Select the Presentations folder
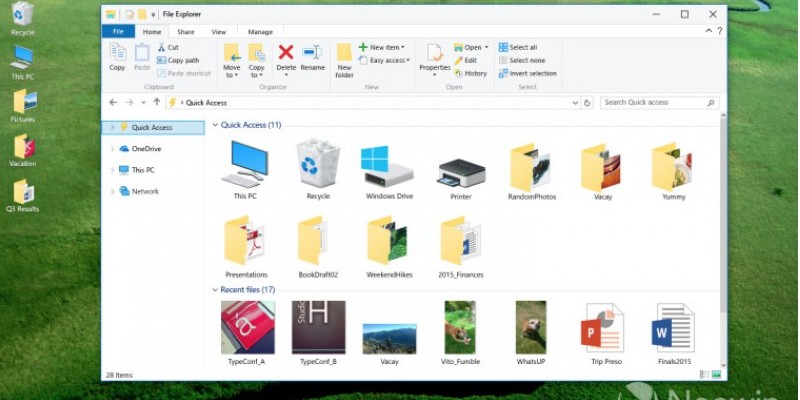The width and height of the screenshot is (800, 400). click(x=246, y=247)
